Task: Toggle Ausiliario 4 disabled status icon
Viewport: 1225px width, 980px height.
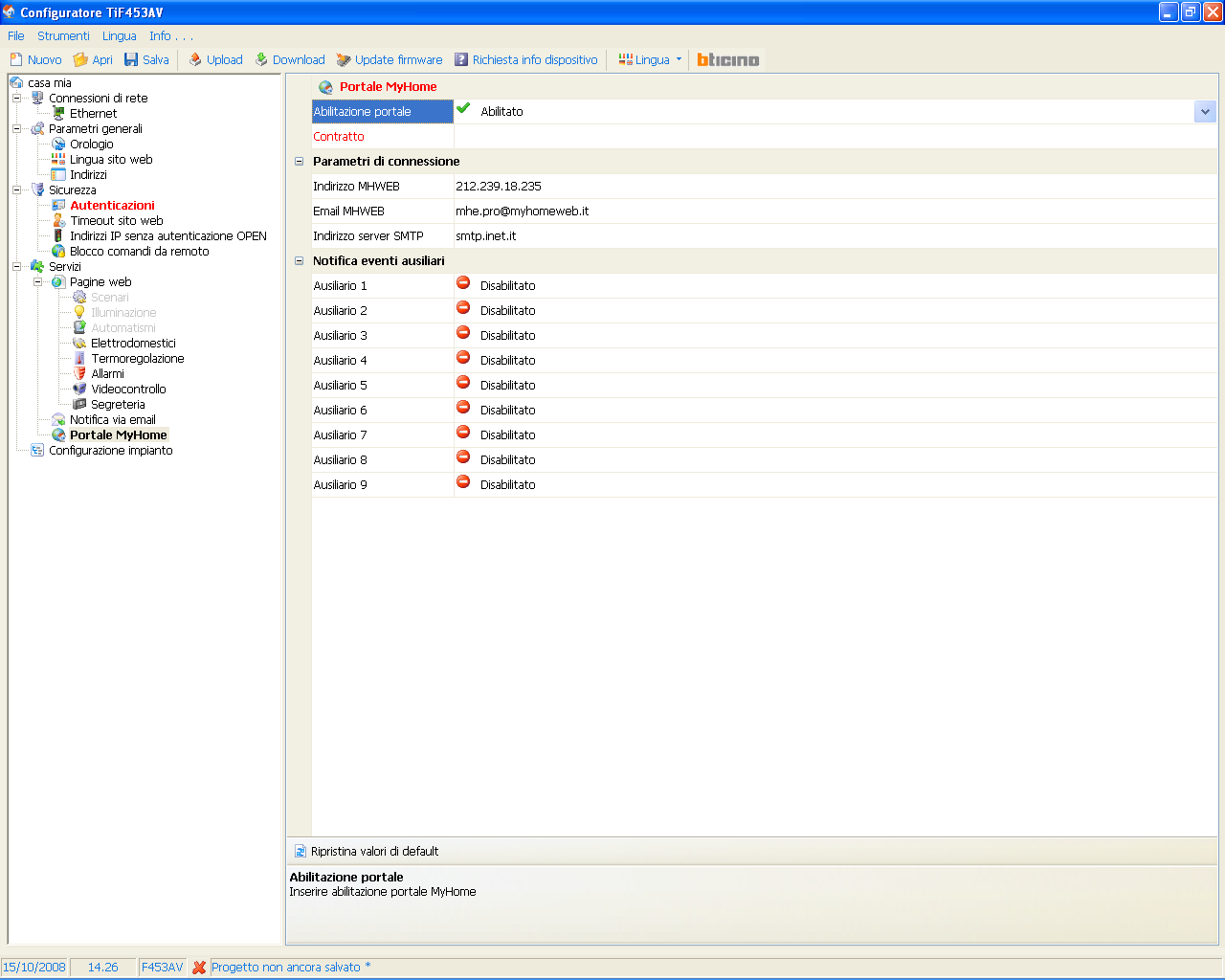Action: point(463,358)
